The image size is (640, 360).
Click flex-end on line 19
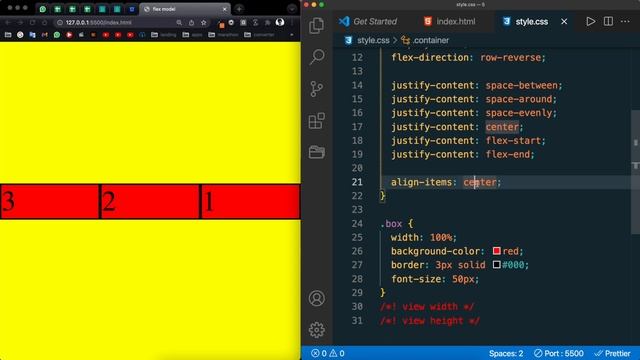(507, 155)
